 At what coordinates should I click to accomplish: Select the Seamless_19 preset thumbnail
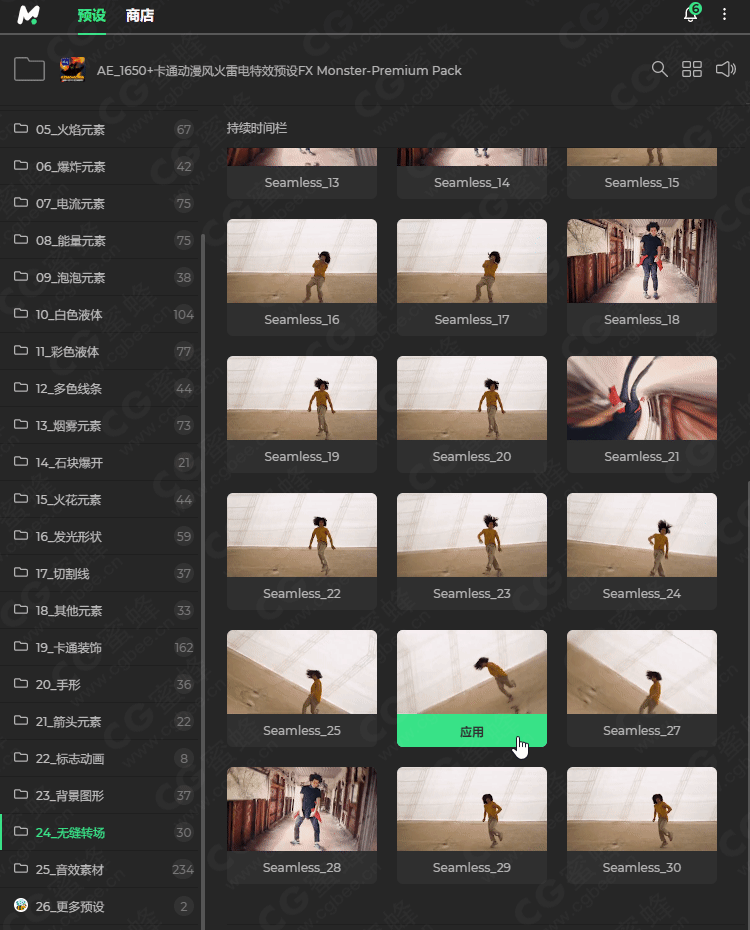pos(302,399)
